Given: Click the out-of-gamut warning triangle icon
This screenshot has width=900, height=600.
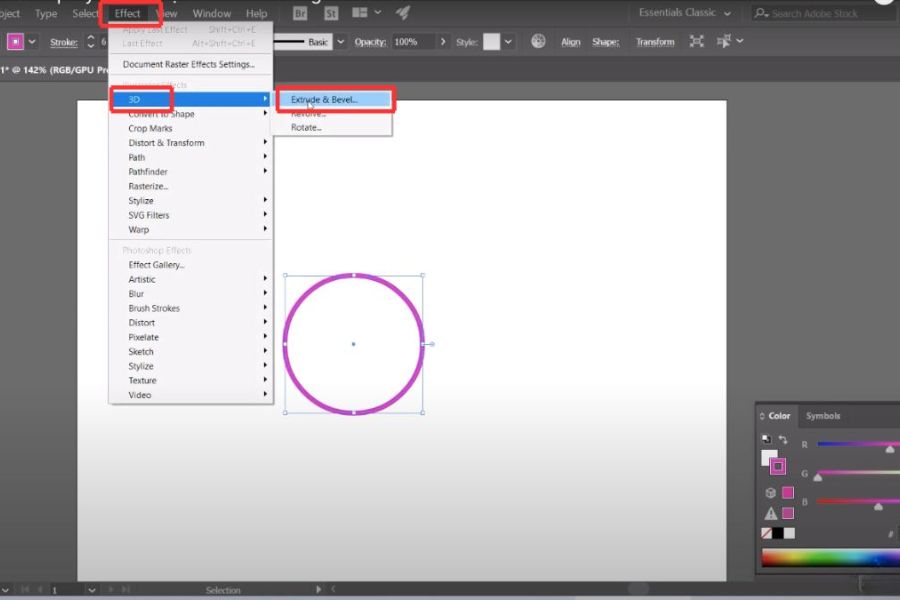Looking at the screenshot, I should click(x=770, y=513).
